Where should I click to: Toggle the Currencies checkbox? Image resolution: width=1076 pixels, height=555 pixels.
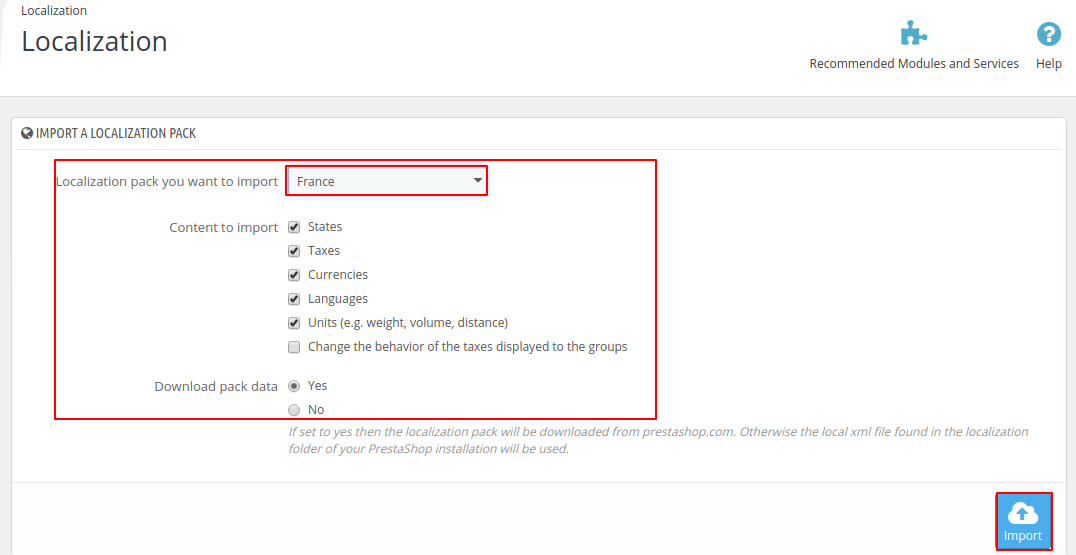294,275
